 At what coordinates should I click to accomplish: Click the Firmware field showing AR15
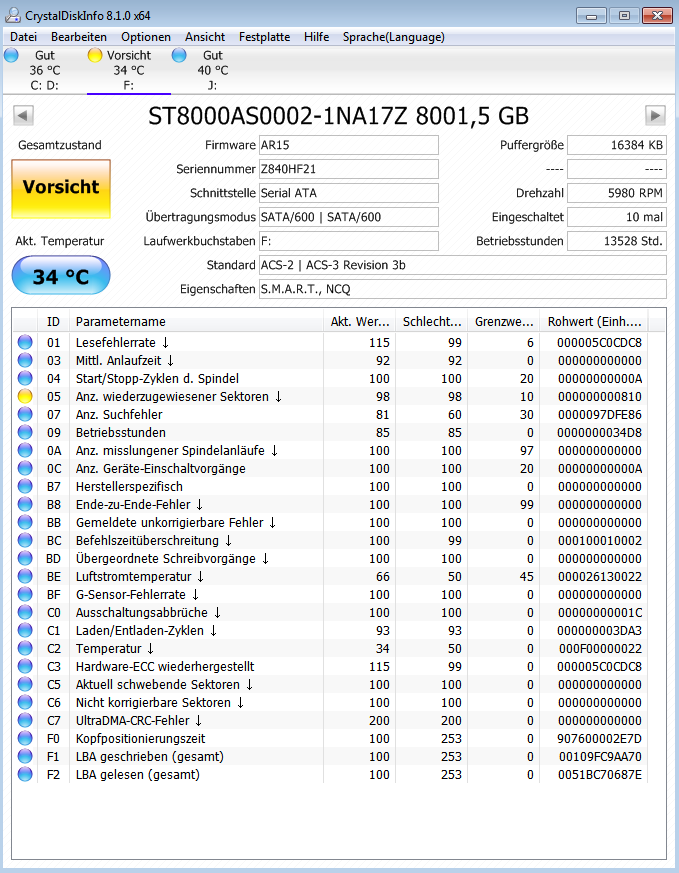pyautogui.click(x=349, y=145)
